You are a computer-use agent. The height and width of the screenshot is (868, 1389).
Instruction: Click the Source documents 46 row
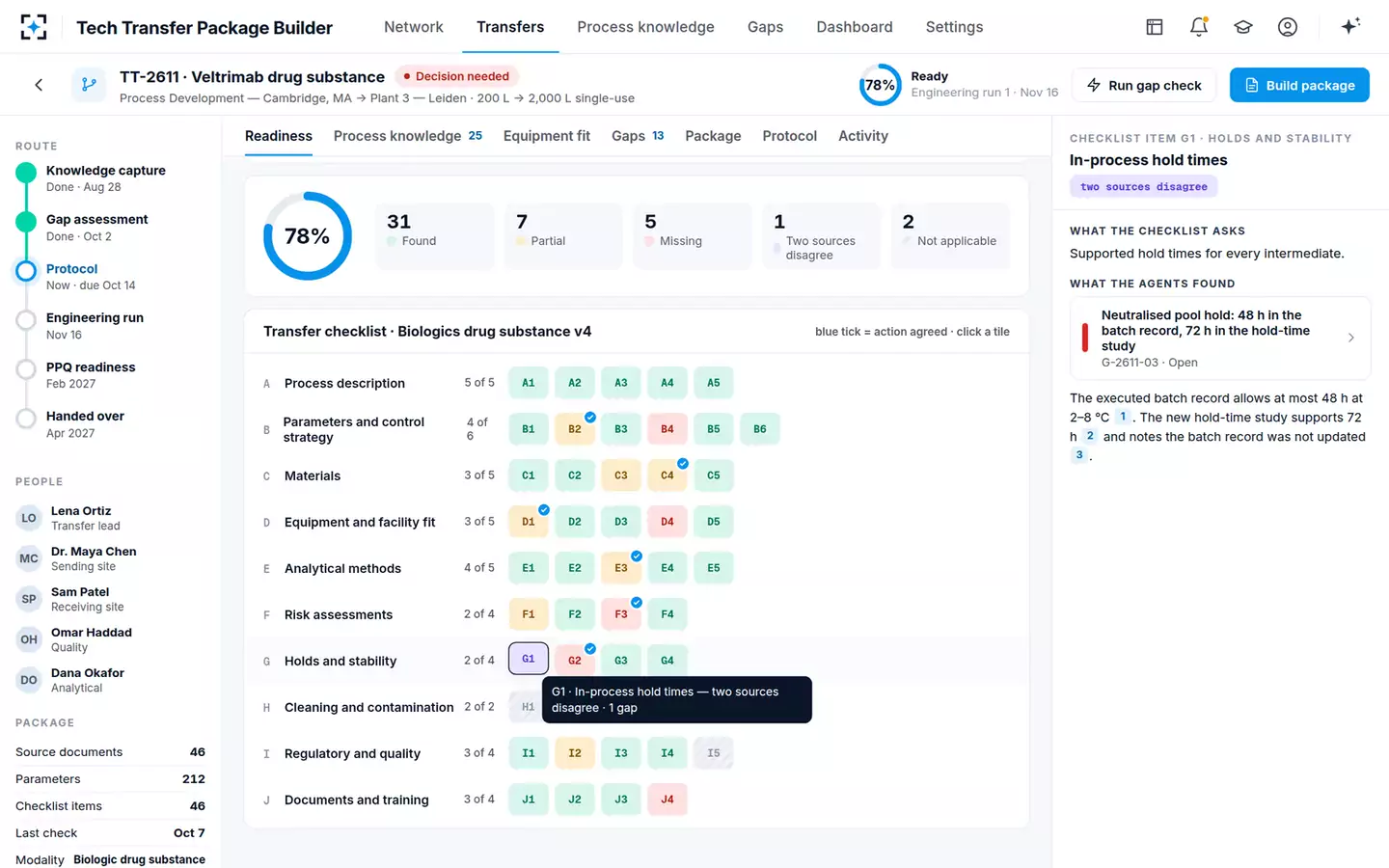pyautogui.click(x=110, y=752)
